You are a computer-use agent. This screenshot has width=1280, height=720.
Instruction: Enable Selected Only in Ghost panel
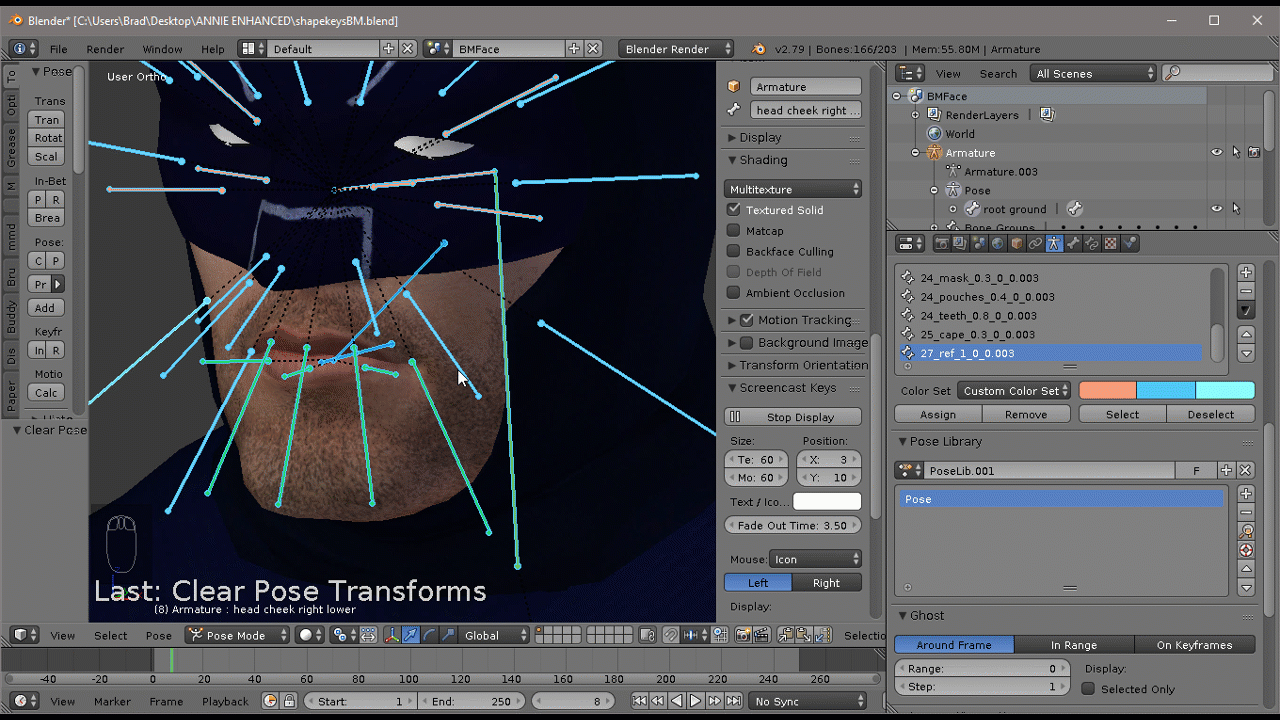click(1088, 689)
